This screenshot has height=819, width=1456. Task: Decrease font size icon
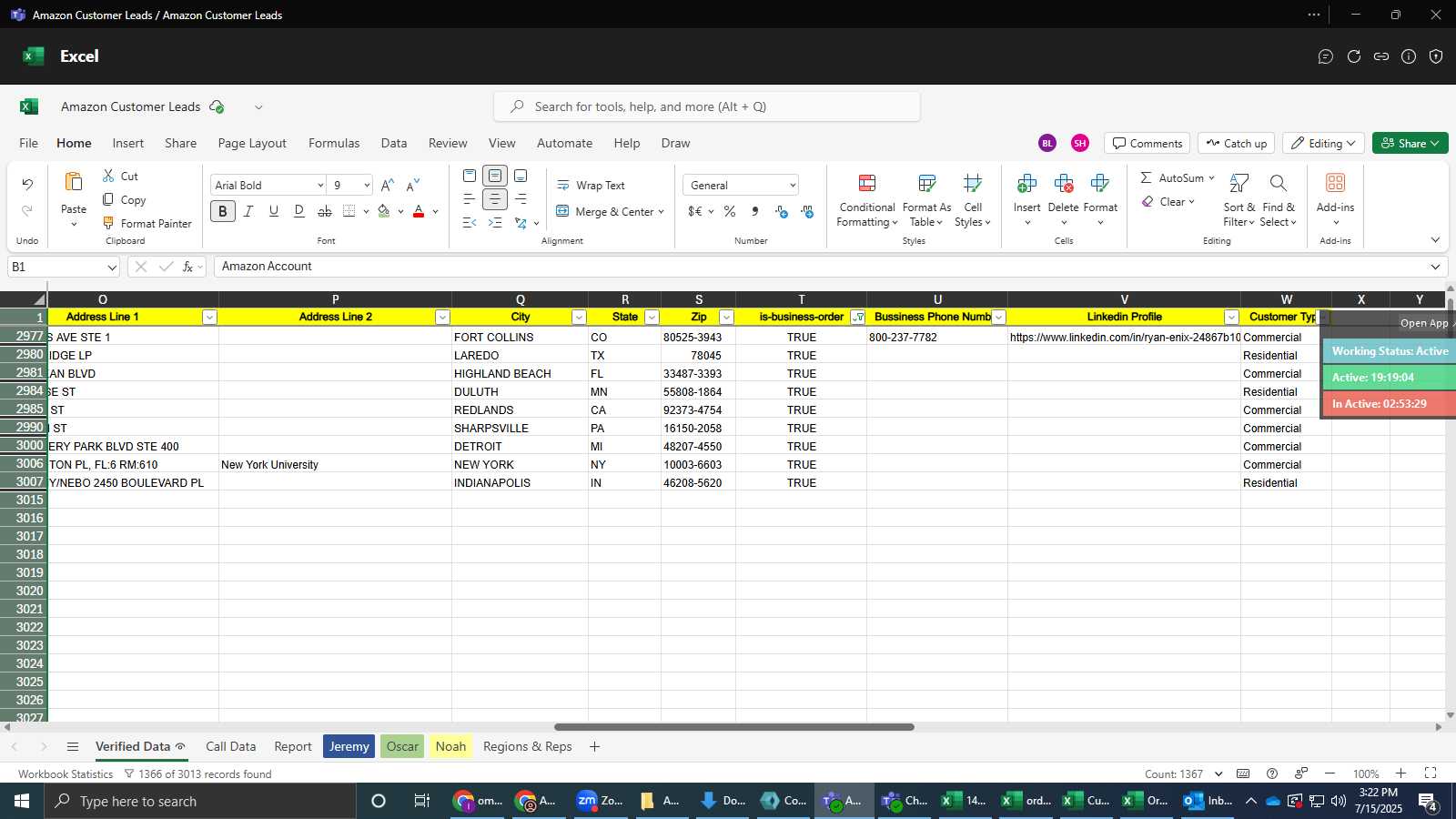click(x=412, y=185)
